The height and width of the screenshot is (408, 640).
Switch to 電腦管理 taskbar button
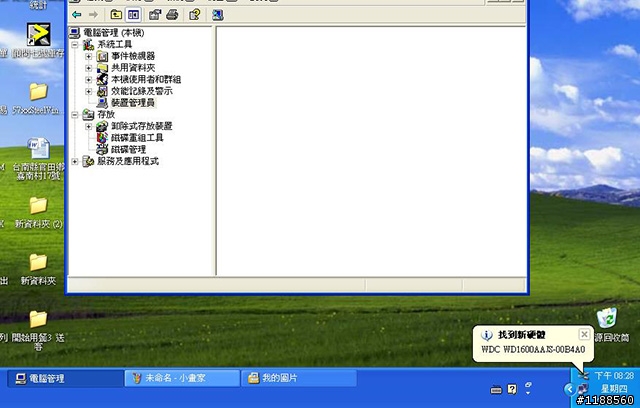coord(66,379)
